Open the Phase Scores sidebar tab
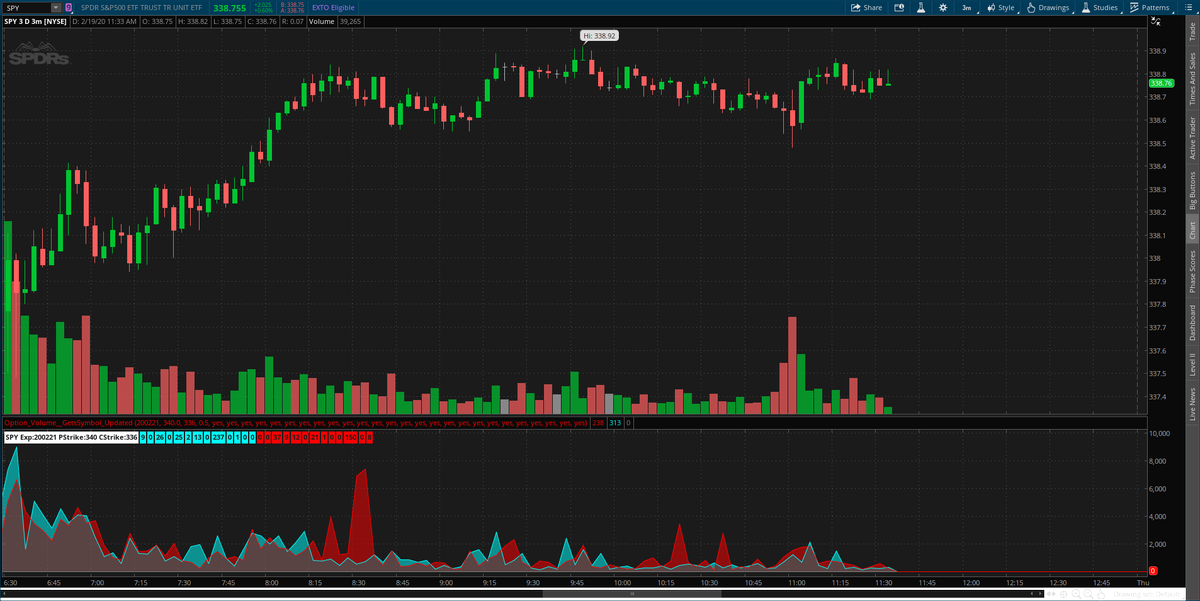Viewport: 1200px width, 601px height. (1191, 272)
